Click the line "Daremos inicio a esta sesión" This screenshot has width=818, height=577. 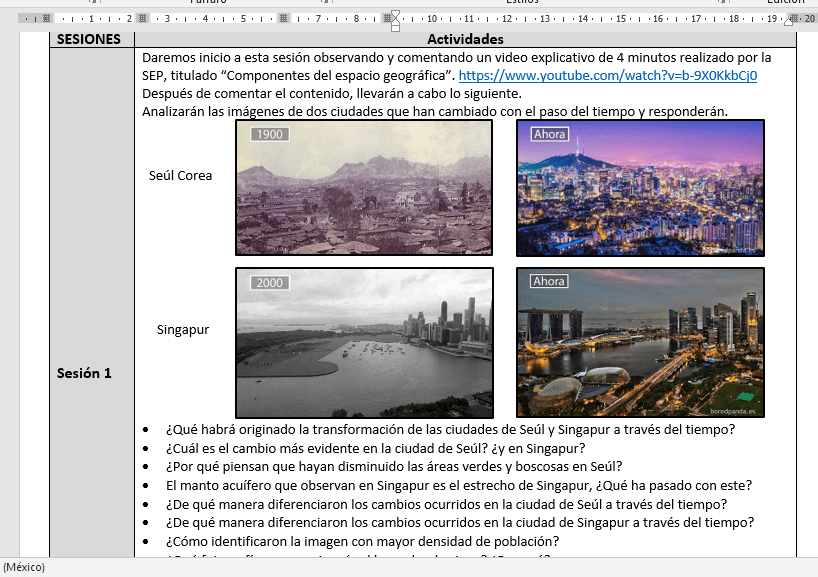456,57
